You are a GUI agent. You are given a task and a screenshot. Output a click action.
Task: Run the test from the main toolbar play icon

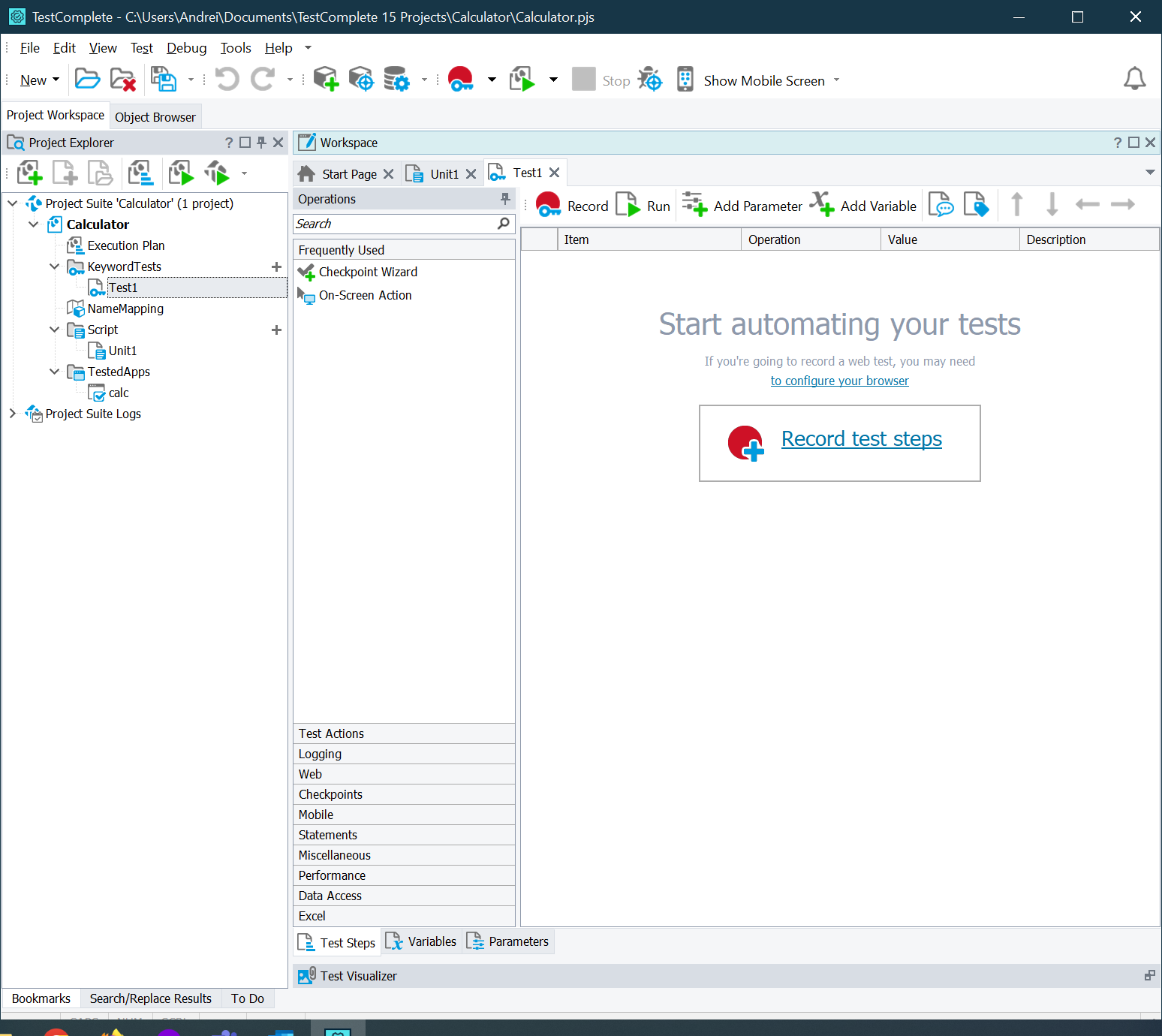pyautogui.click(x=522, y=79)
